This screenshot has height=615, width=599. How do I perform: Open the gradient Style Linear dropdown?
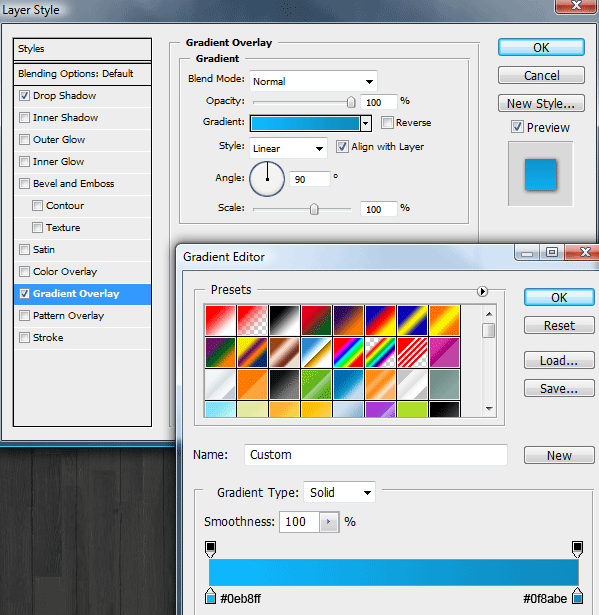(288, 148)
